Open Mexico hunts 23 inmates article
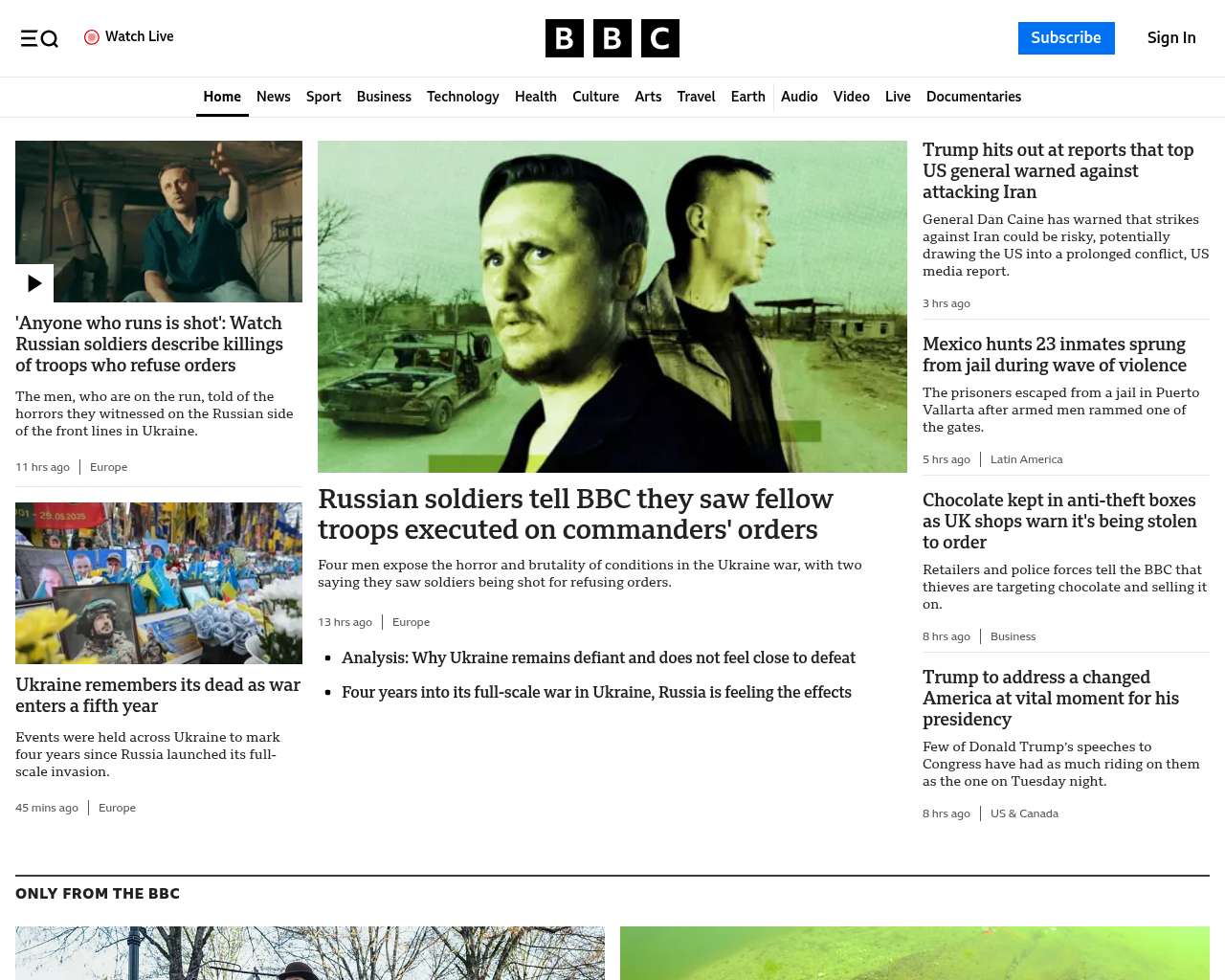1225x980 pixels. point(1054,354)
